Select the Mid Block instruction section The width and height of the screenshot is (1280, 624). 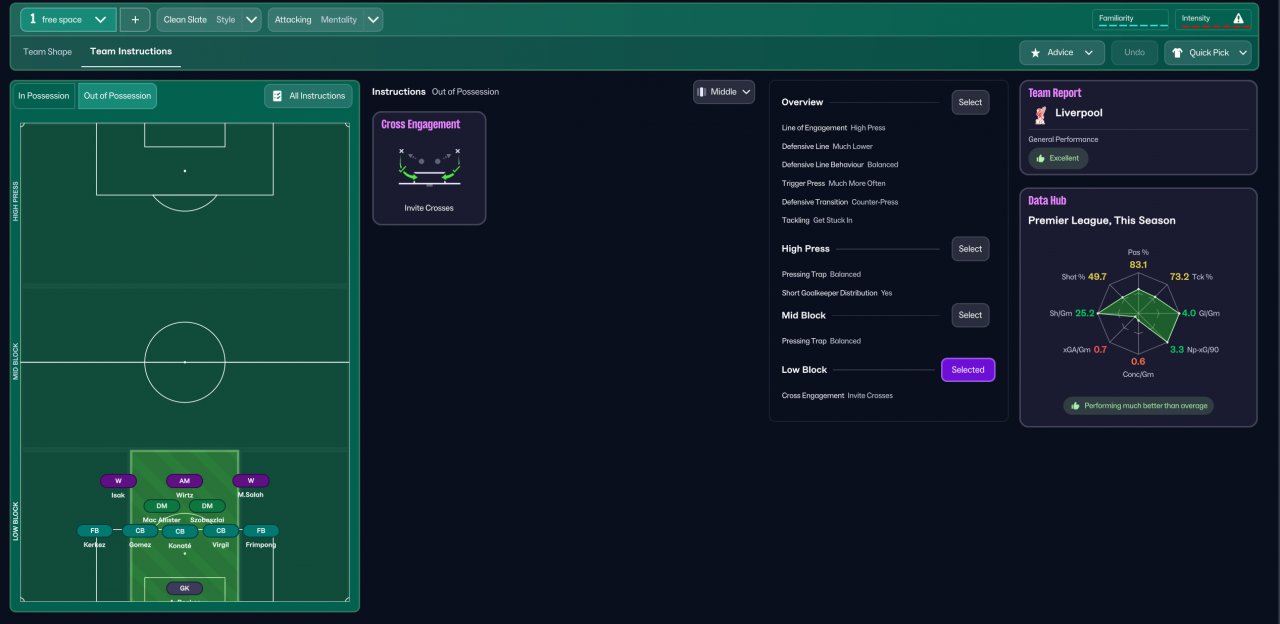point(970,315)
